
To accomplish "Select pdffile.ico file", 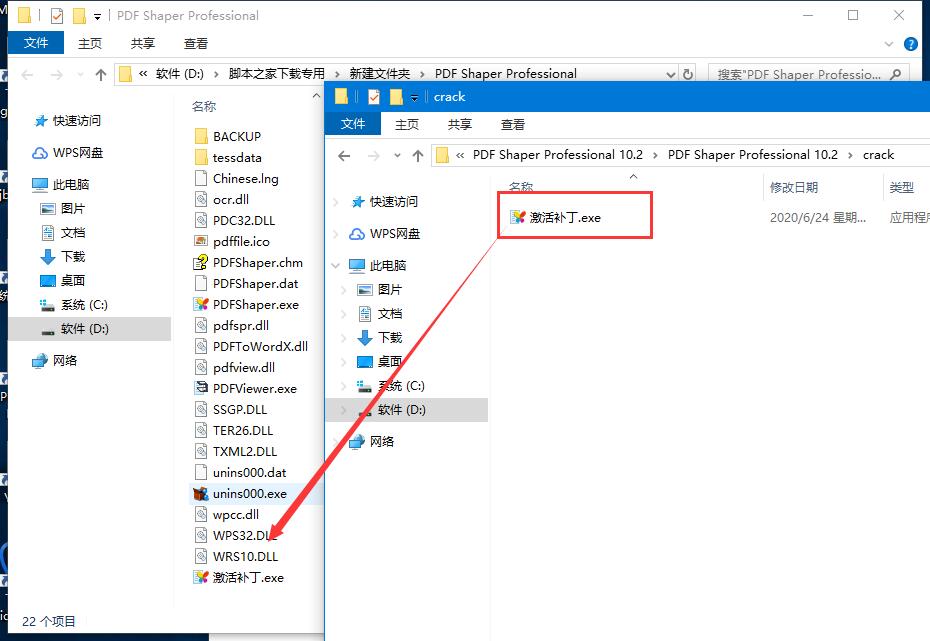I will pos(232,242).
